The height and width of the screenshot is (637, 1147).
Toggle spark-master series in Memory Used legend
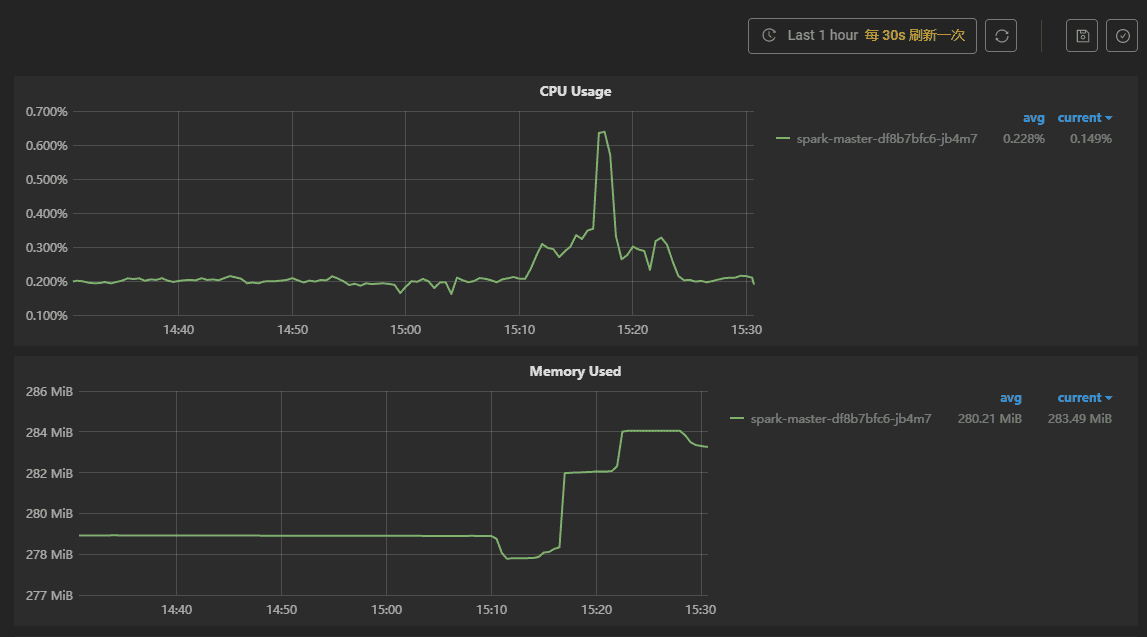pyautogui.click(x=840, y=419)
